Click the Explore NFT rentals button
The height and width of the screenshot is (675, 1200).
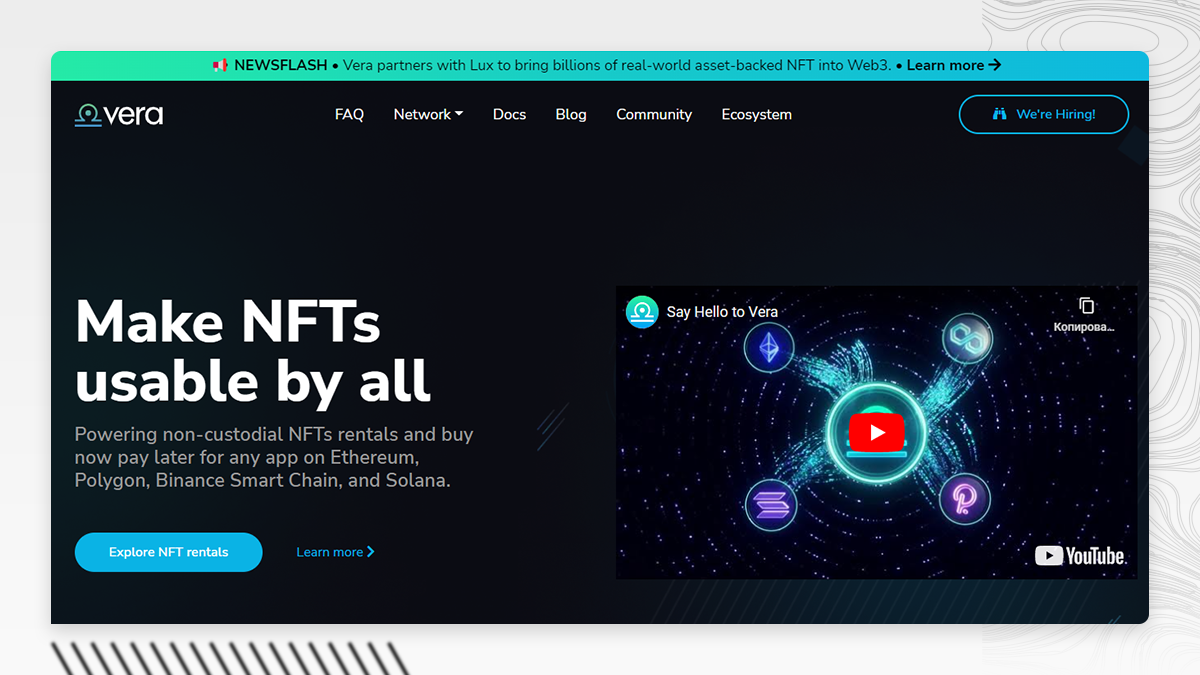point(168,552)
